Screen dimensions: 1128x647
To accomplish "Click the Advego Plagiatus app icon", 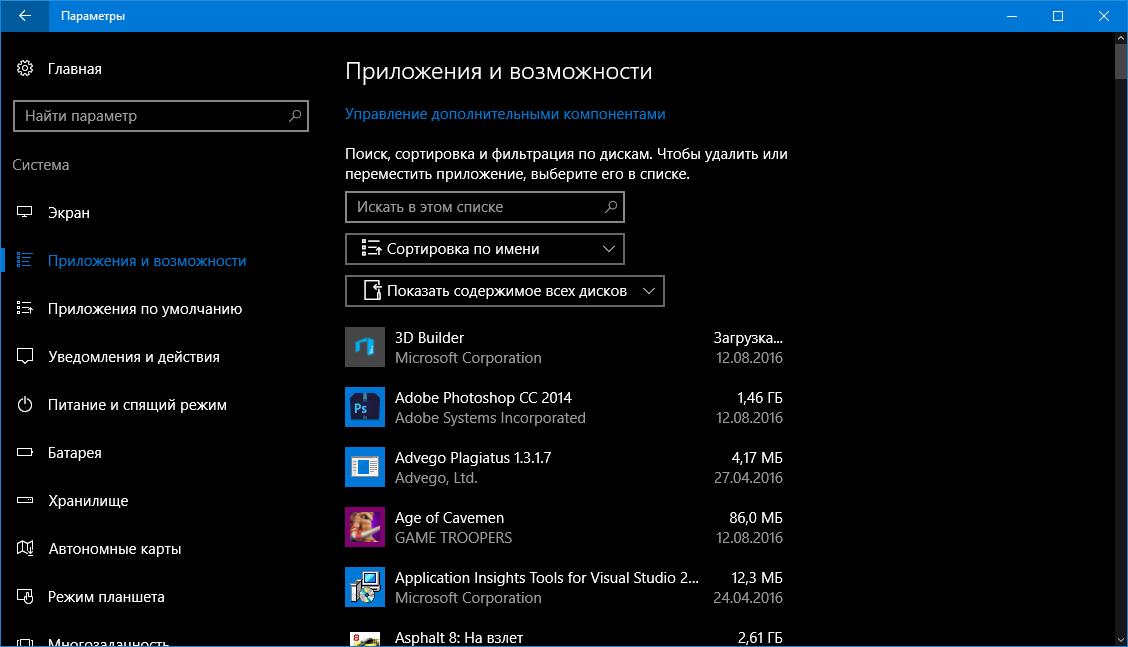I will tap(365, 467).
